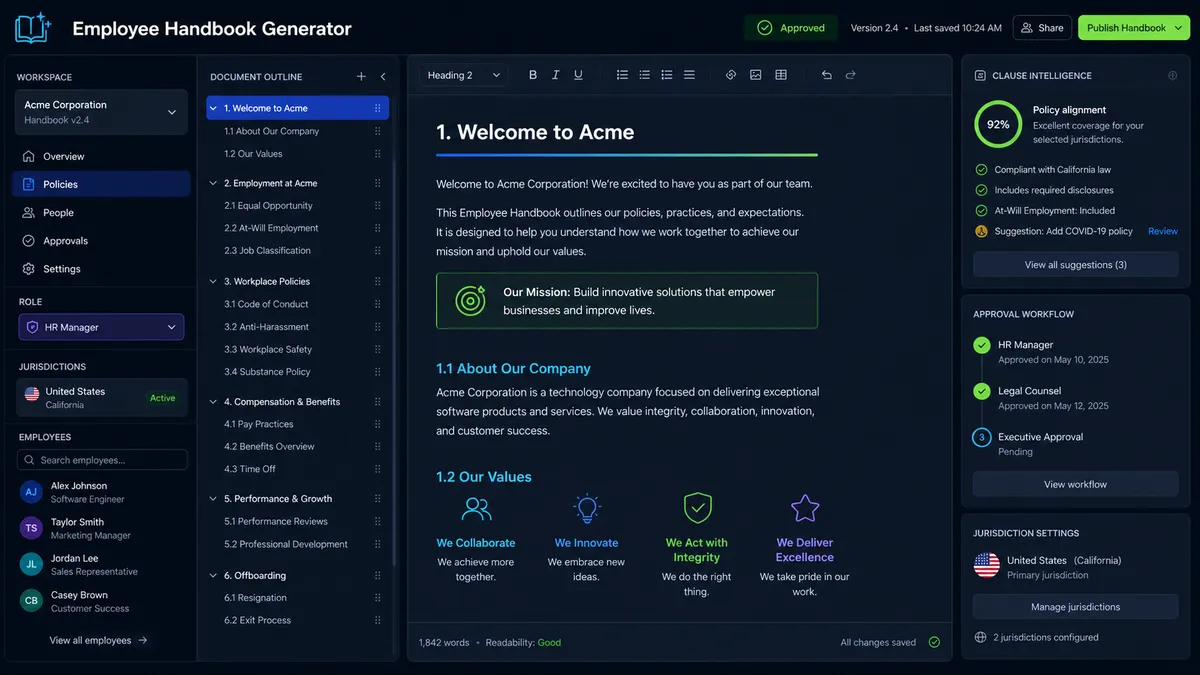Click the Review link for COVID-19 suggestion

tap(1163, 231)
